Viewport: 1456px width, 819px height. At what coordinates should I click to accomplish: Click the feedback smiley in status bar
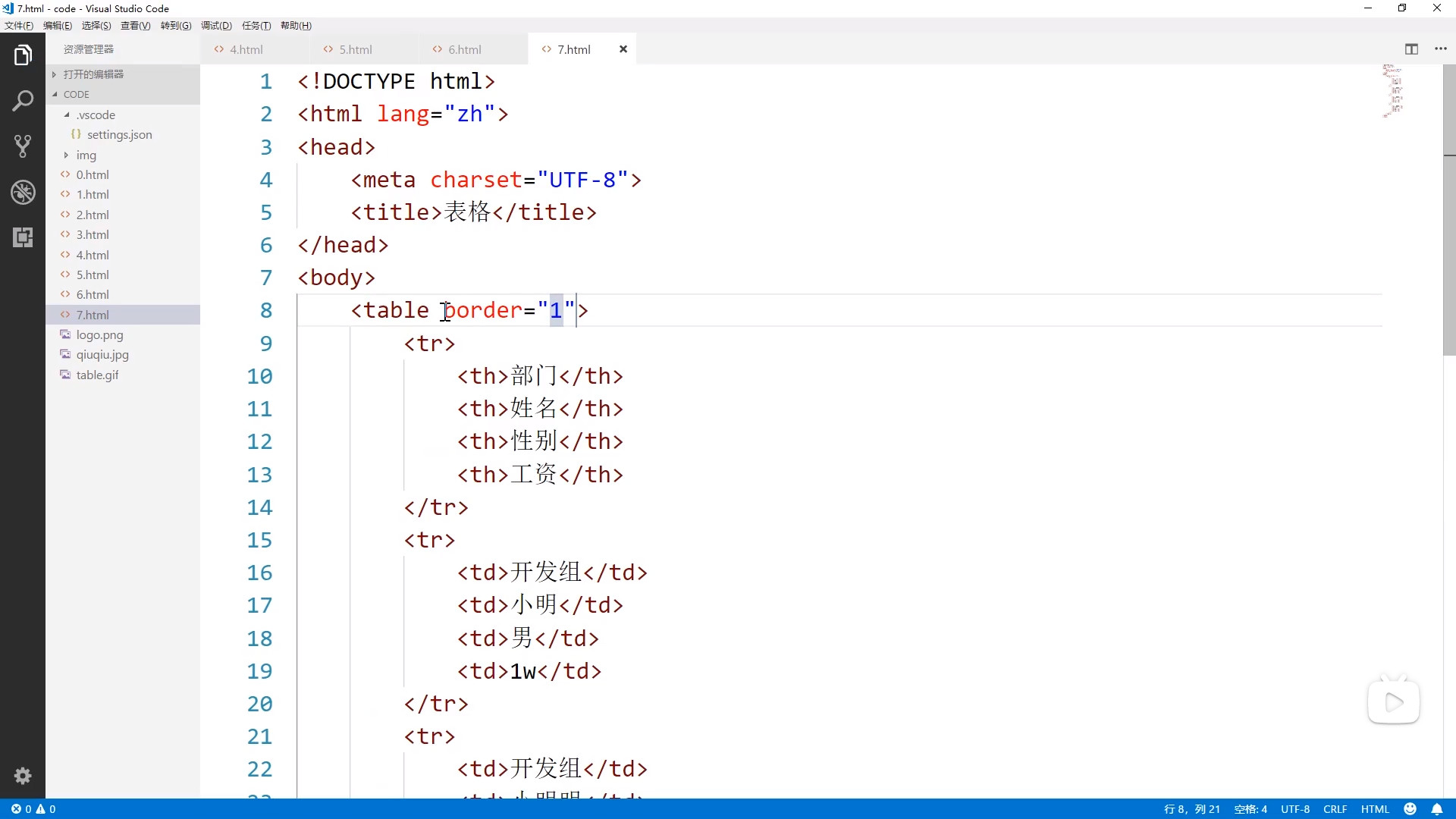(1410, 809)
